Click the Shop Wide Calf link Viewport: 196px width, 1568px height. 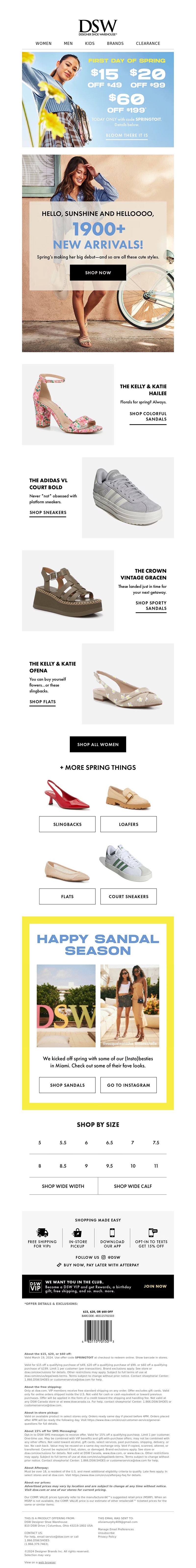(x=133, y=1186)
